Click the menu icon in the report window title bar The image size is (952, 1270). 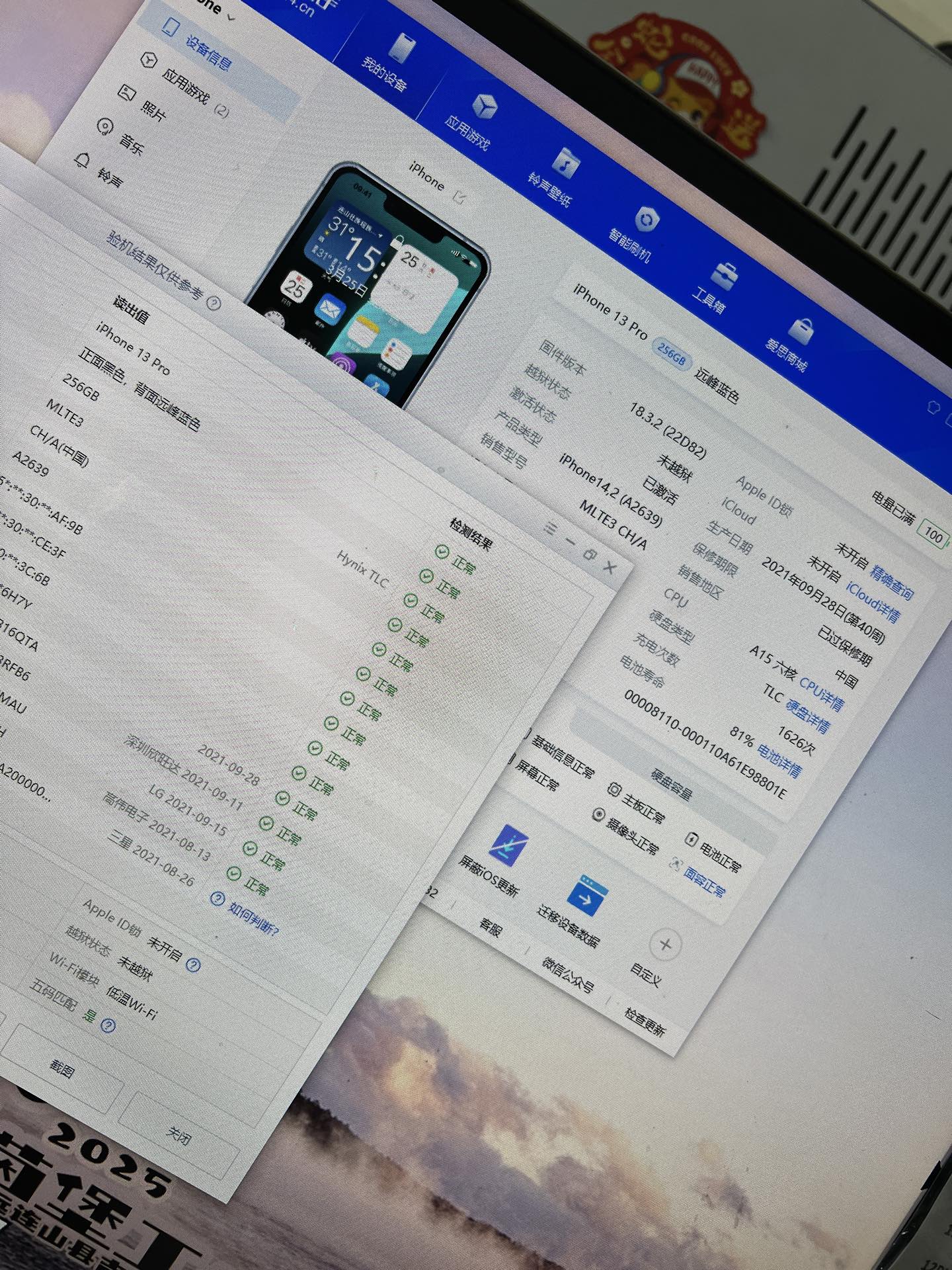tap(551, 528)
